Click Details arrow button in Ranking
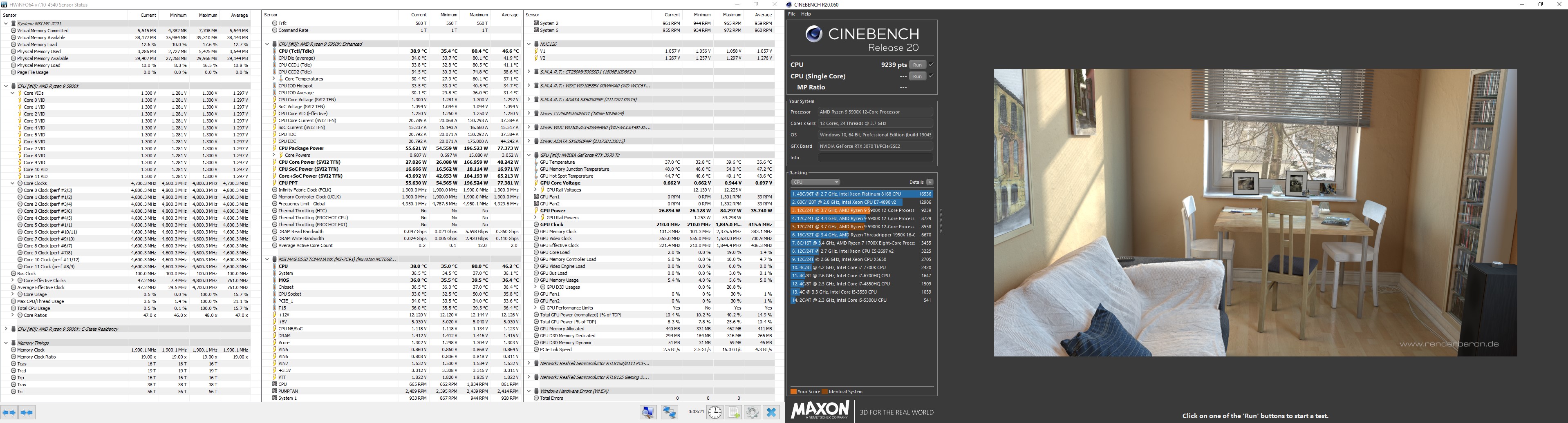The height and width of the screenshot is (423, 1568). point(930,182)
